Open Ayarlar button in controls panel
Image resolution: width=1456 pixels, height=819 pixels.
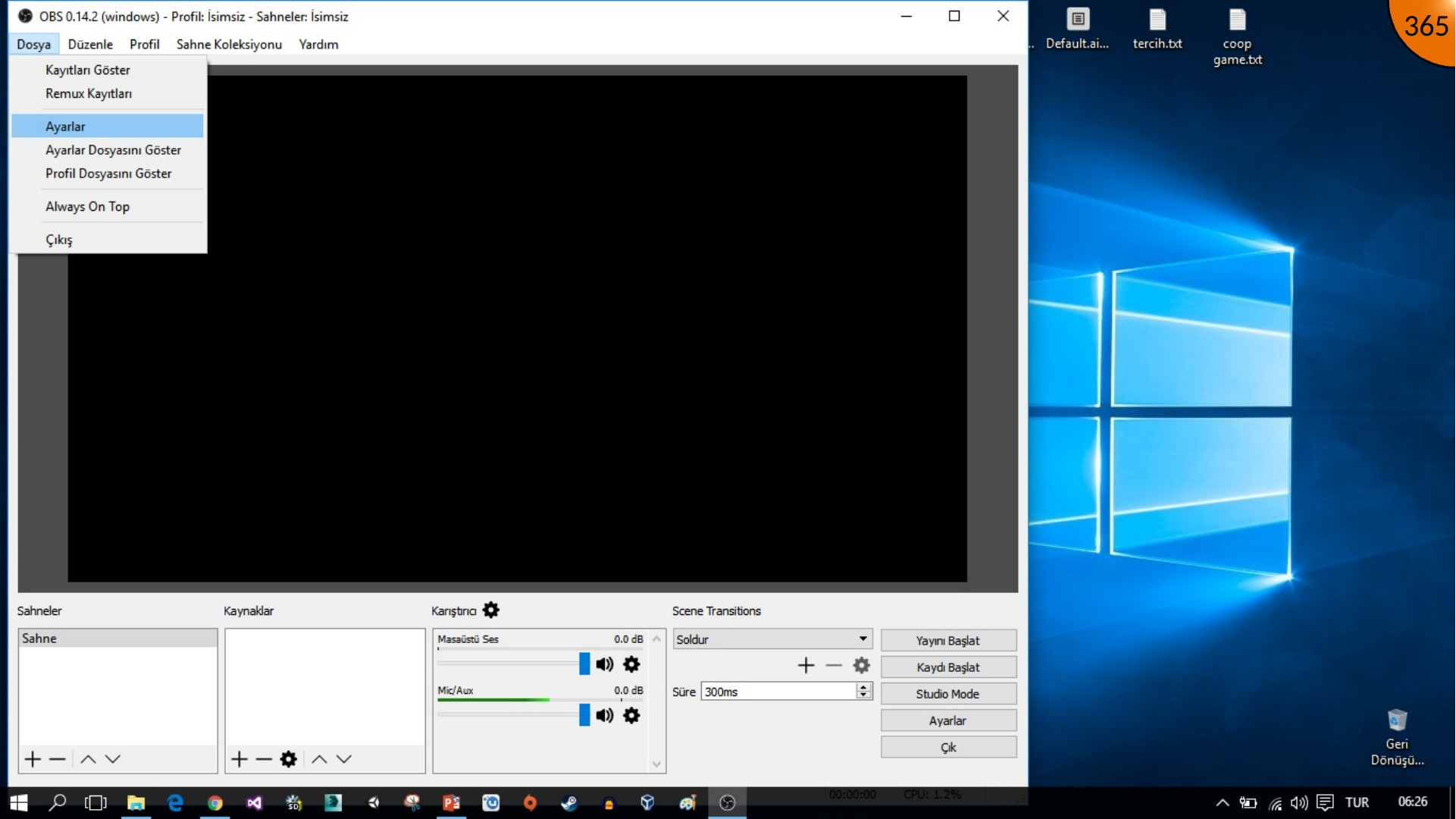(x=948, y=720)
